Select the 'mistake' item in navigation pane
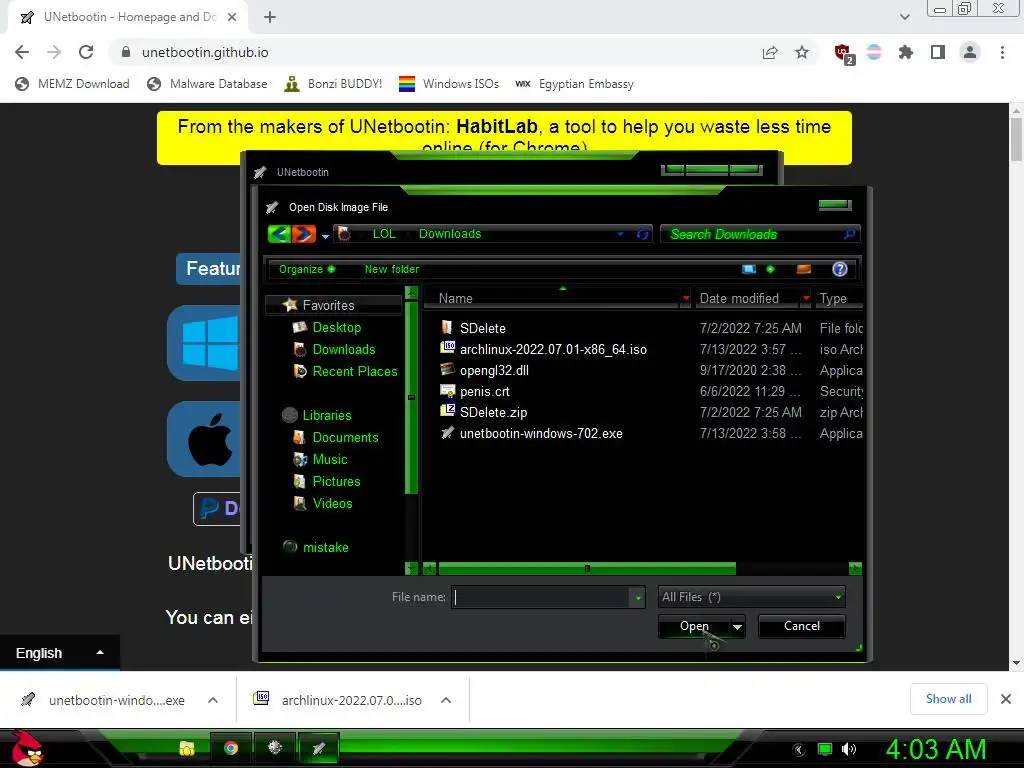Viewport: 1024px width, 768px height. [325, 547]
